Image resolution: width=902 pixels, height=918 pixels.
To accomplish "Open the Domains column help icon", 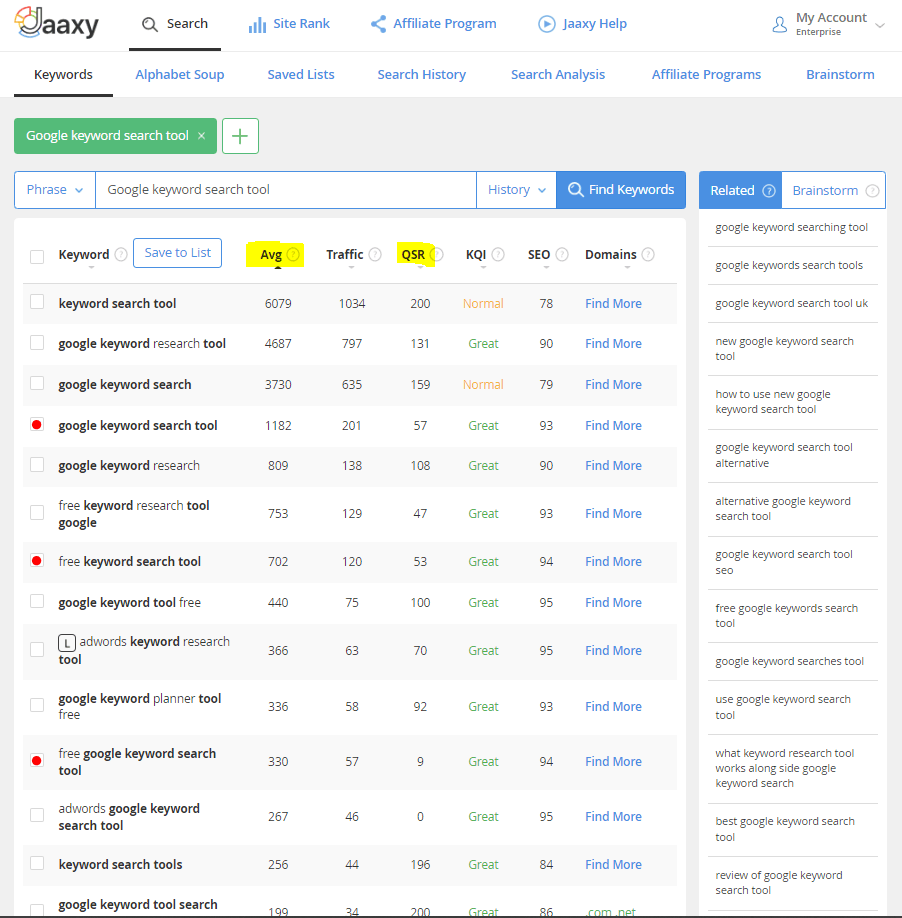I will pos(648,254).
